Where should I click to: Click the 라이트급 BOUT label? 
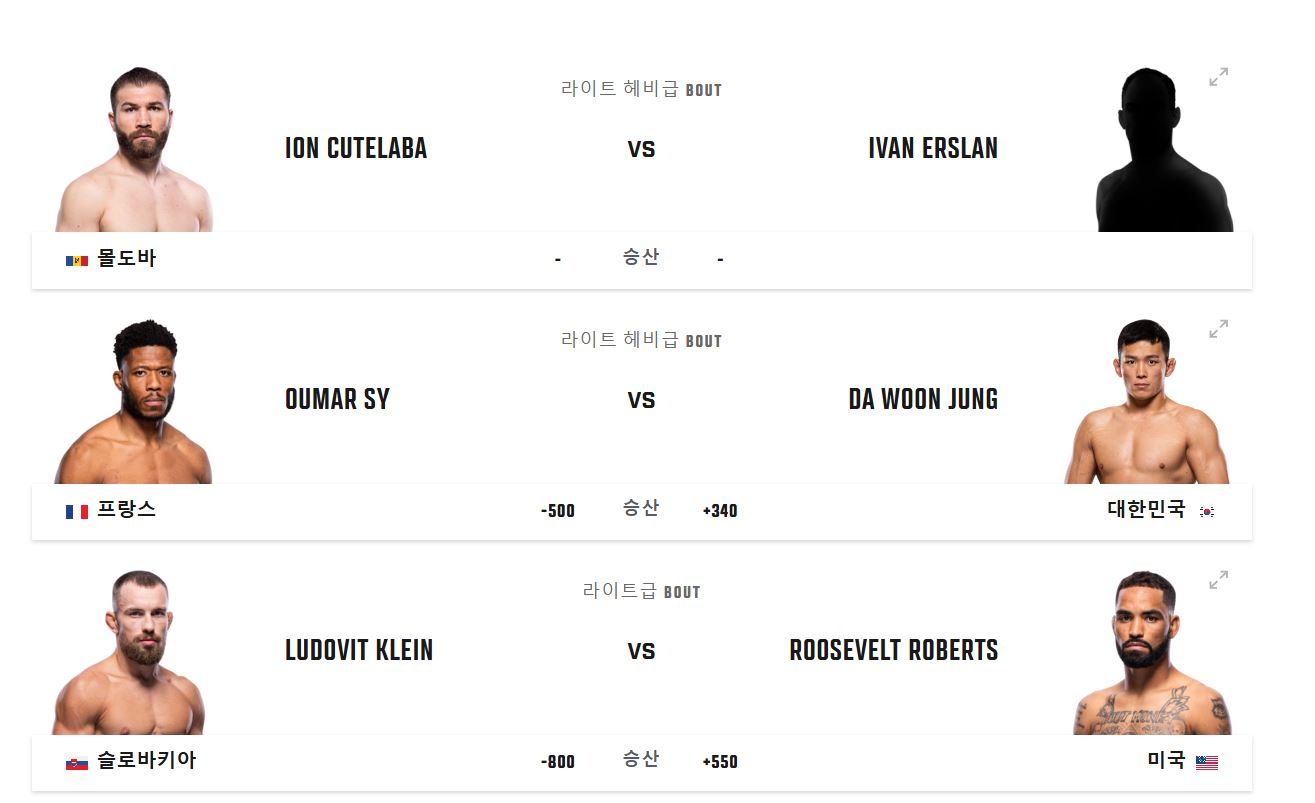point(643,591)
